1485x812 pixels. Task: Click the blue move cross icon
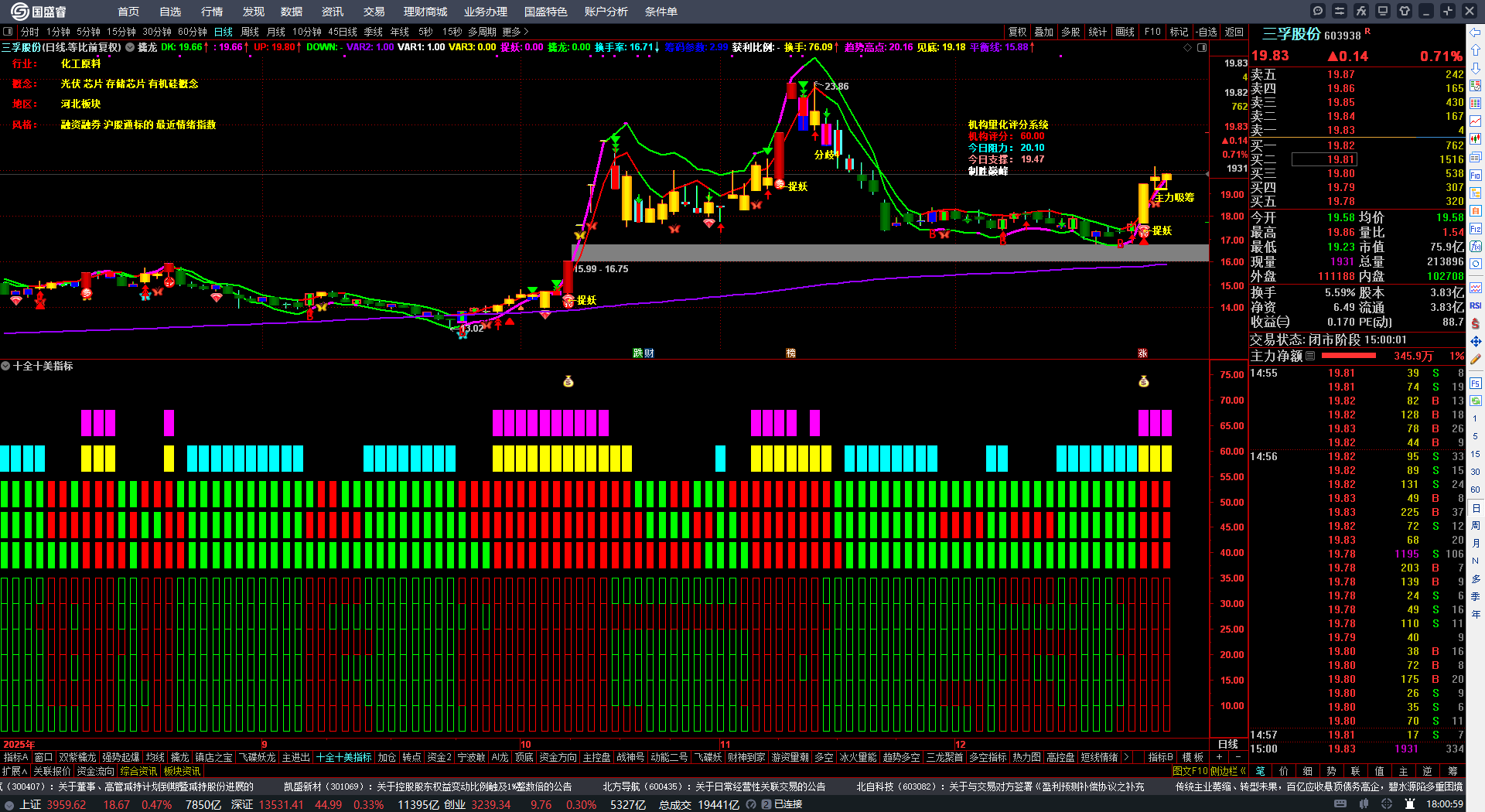click(x=1476, y=341)
